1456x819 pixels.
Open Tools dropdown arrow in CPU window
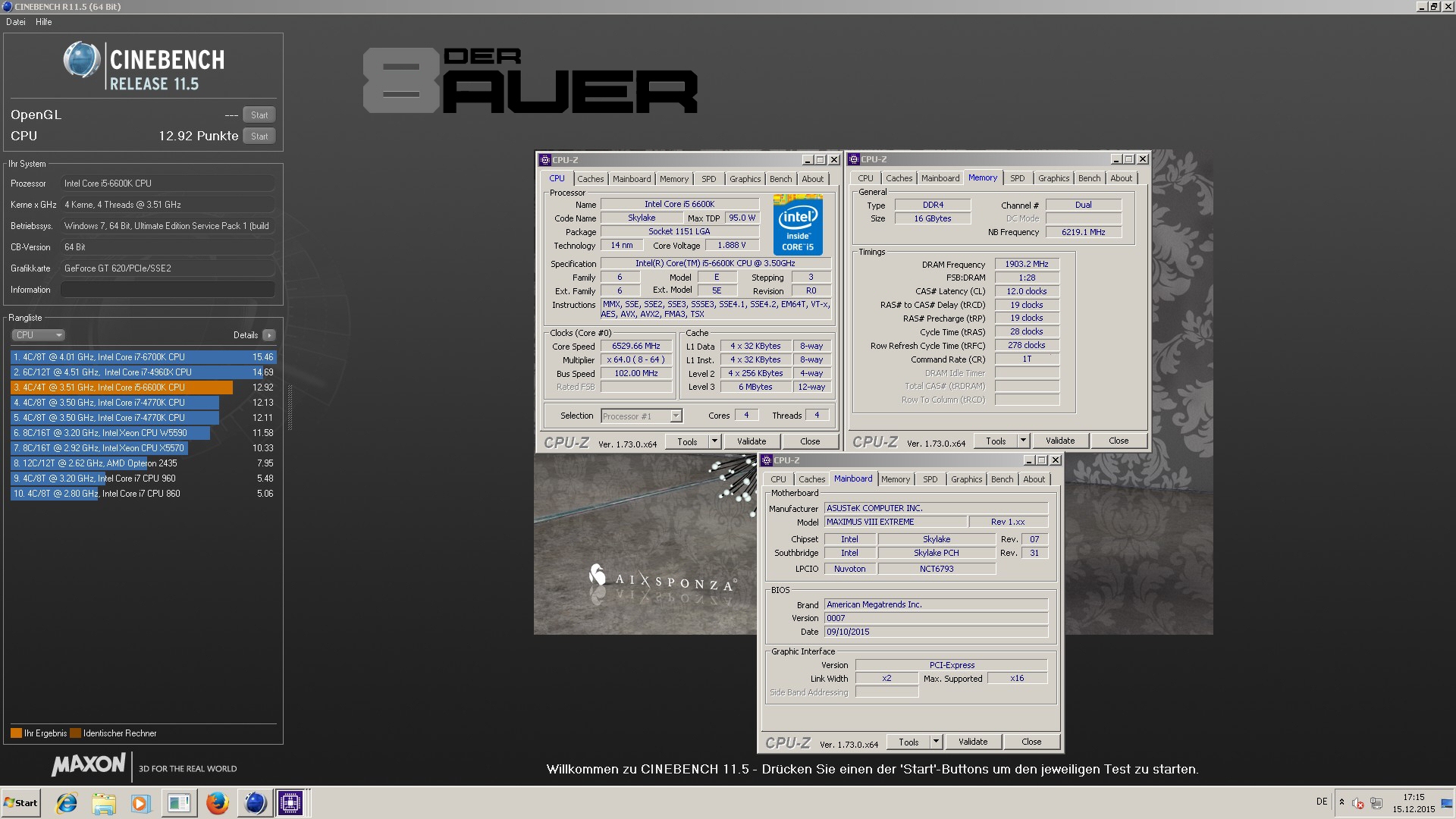point(714,441)
